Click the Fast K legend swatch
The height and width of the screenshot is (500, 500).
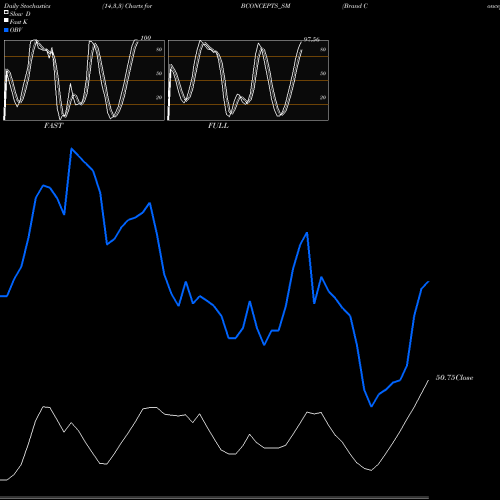coord(6,20)
